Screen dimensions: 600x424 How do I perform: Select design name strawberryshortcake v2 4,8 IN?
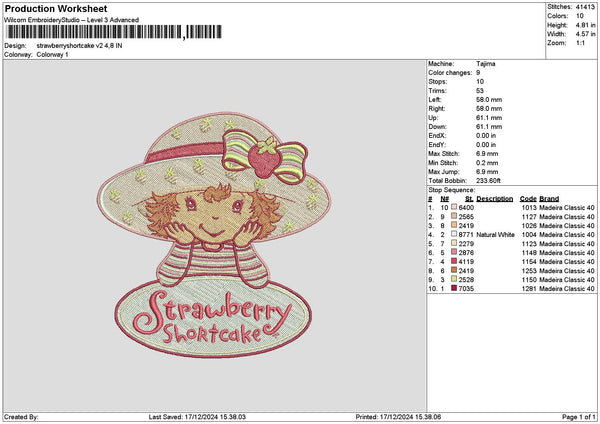(x=79, y=46)
